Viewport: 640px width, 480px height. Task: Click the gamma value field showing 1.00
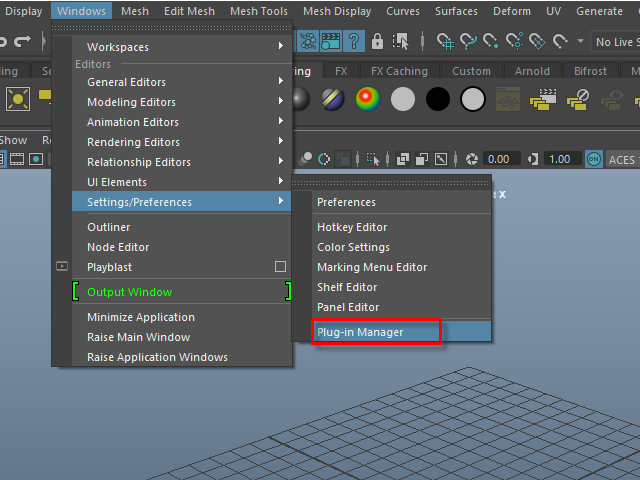[560, 159]
